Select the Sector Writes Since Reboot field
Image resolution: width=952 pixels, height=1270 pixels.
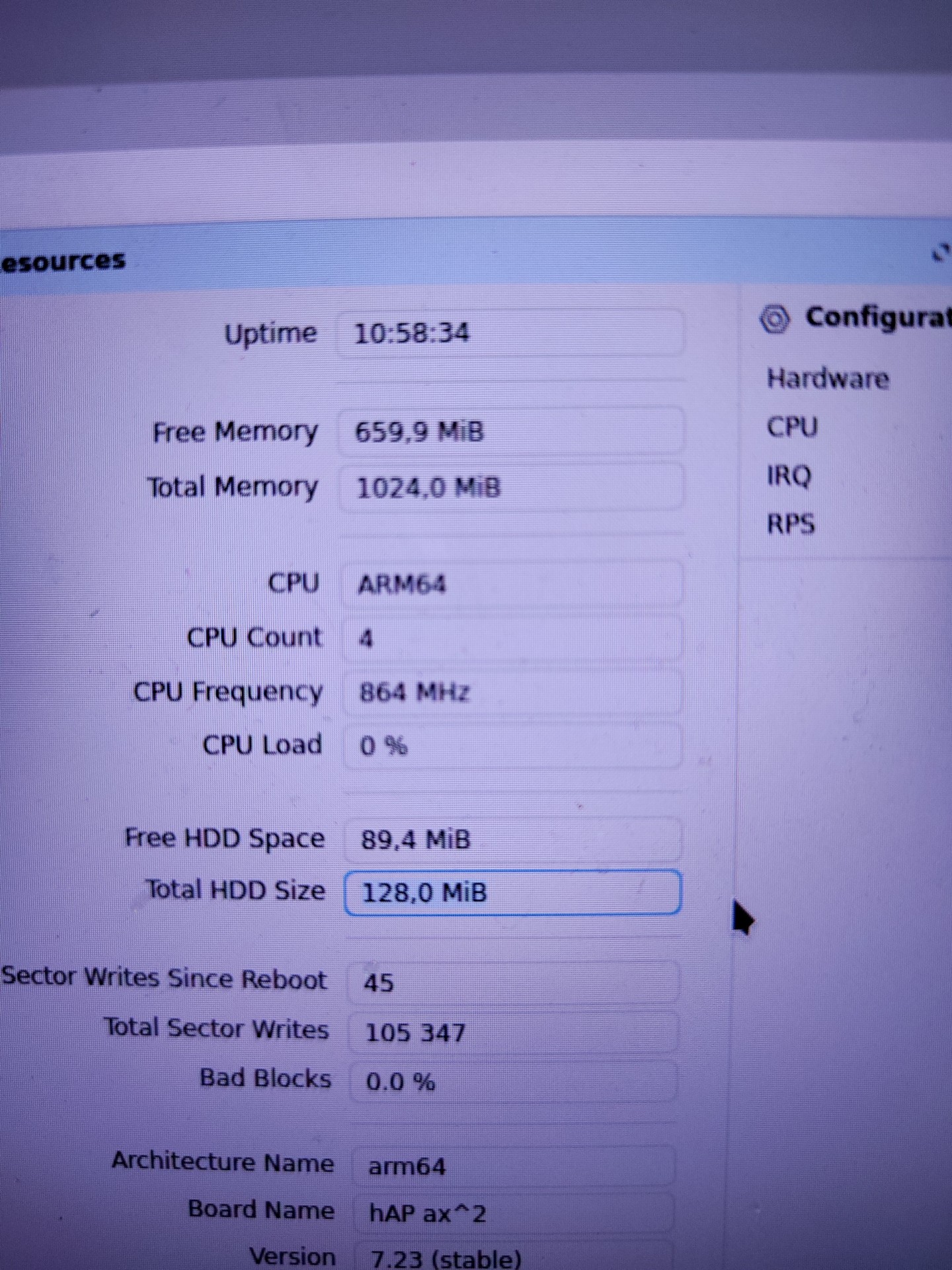pos(514,982)
